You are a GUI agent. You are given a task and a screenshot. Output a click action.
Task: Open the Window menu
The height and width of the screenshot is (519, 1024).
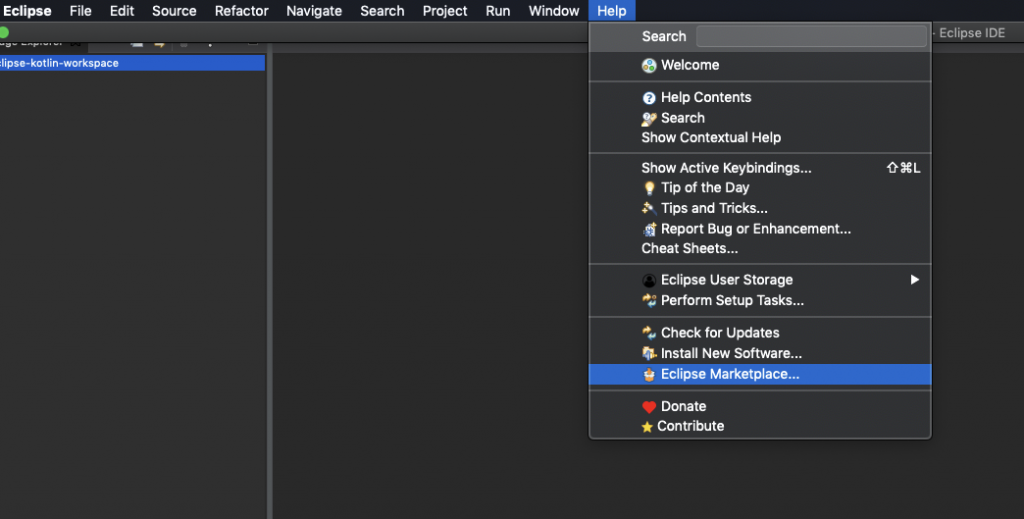point(554,11)
